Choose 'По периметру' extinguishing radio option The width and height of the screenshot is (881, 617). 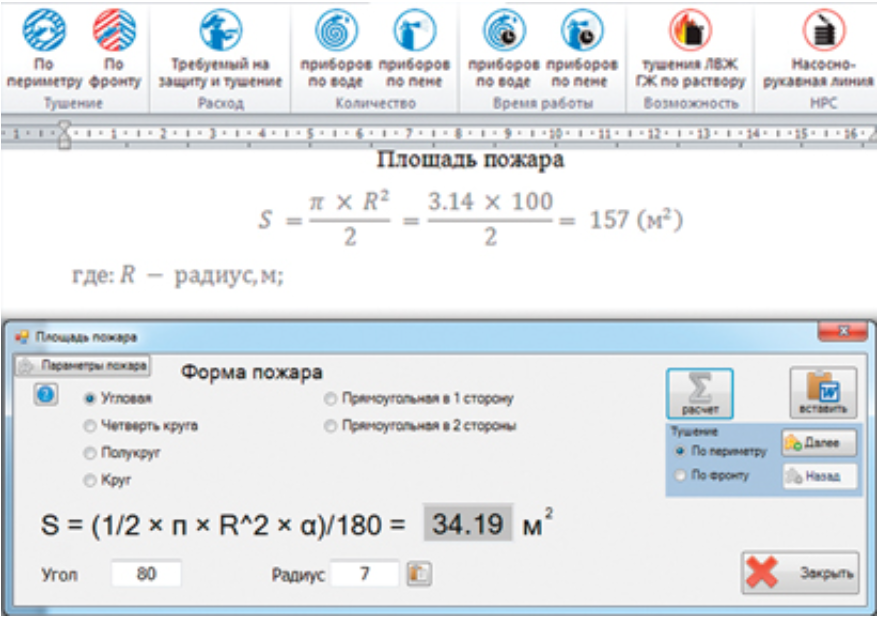coord(721,451)
